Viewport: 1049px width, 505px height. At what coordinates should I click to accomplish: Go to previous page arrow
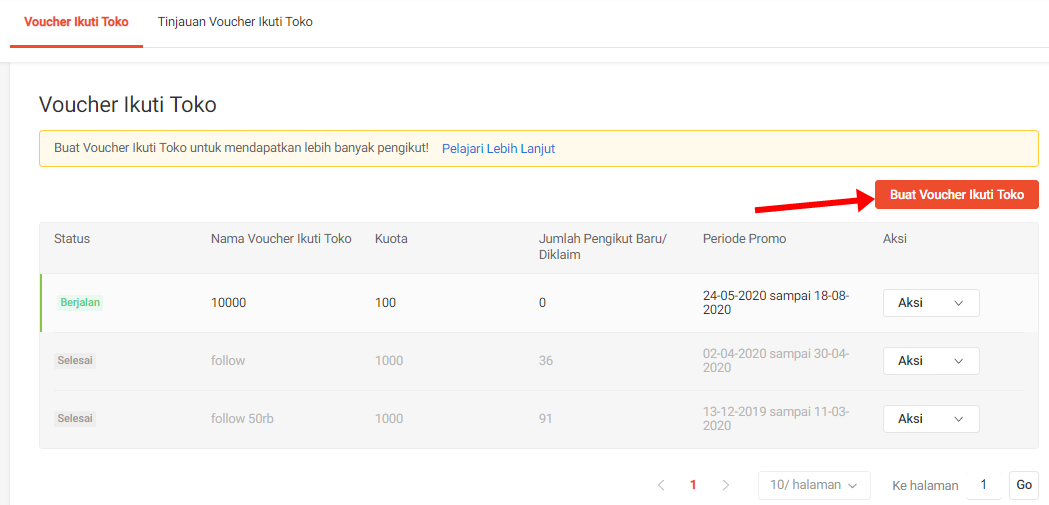point(661,485)
